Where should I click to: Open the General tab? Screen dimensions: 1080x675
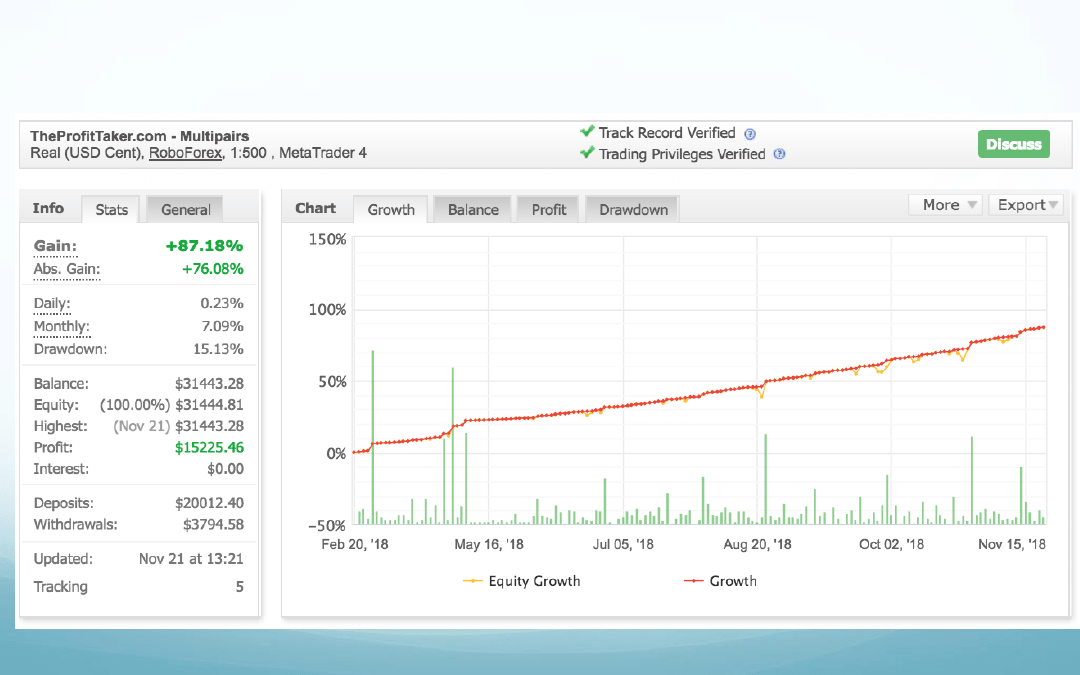click(185, 209)
